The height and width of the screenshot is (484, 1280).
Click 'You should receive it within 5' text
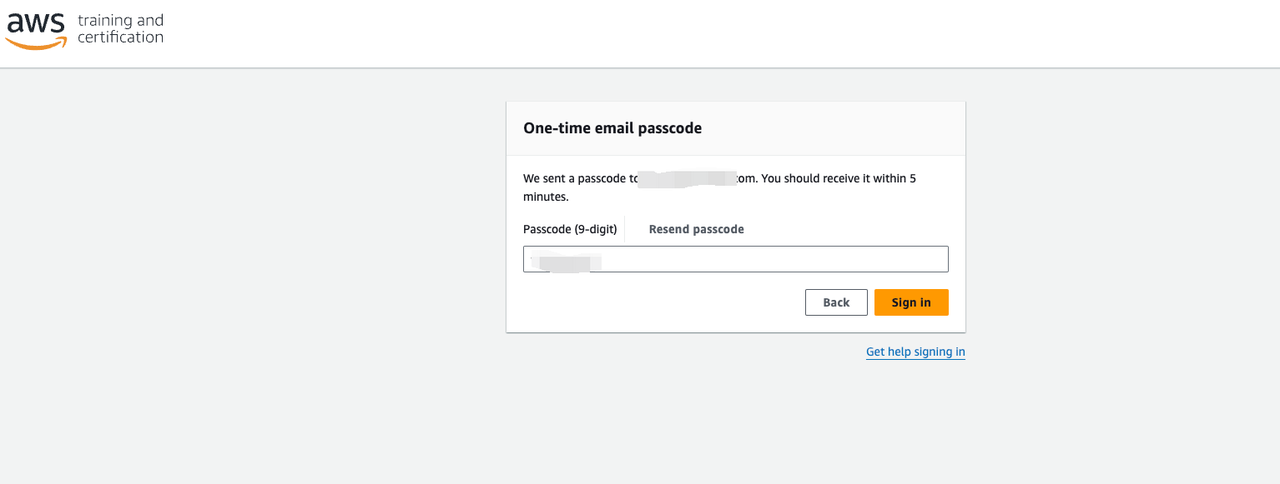click(840, 179)
